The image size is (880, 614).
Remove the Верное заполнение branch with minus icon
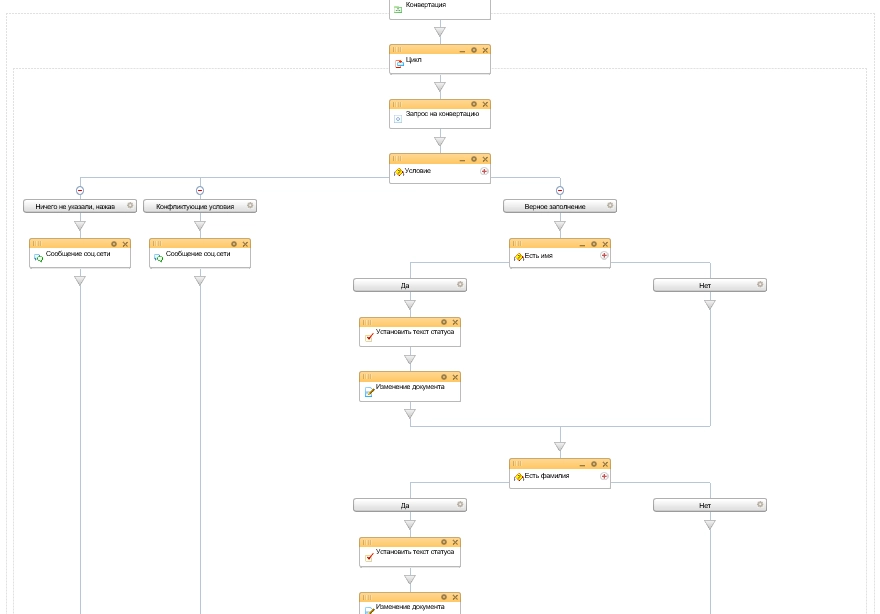tap(560, 190)
